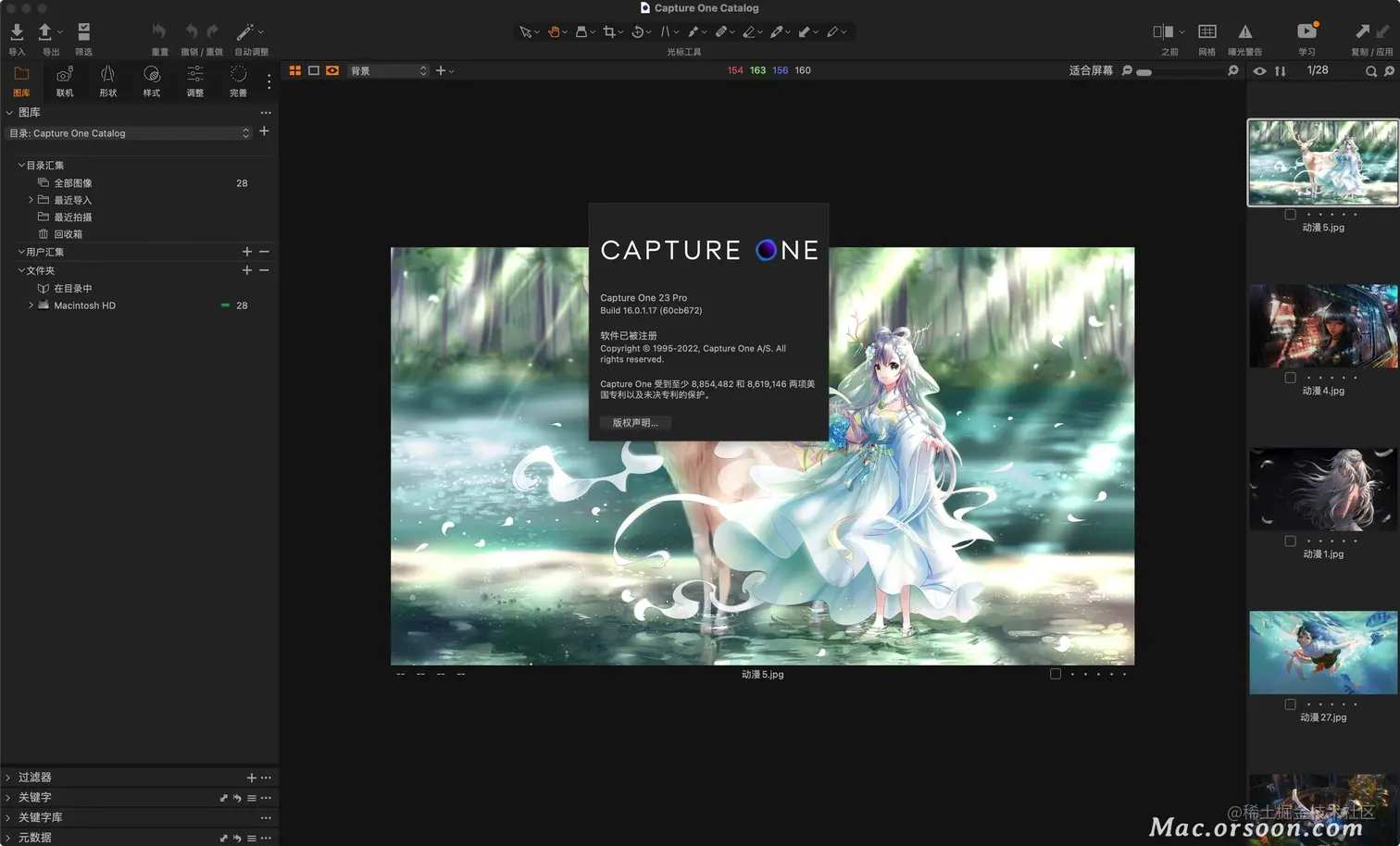The height and width of the screenshot is (846, 1400).
Task: Choose the loupe cursor tool
Action: click(581, 31)
